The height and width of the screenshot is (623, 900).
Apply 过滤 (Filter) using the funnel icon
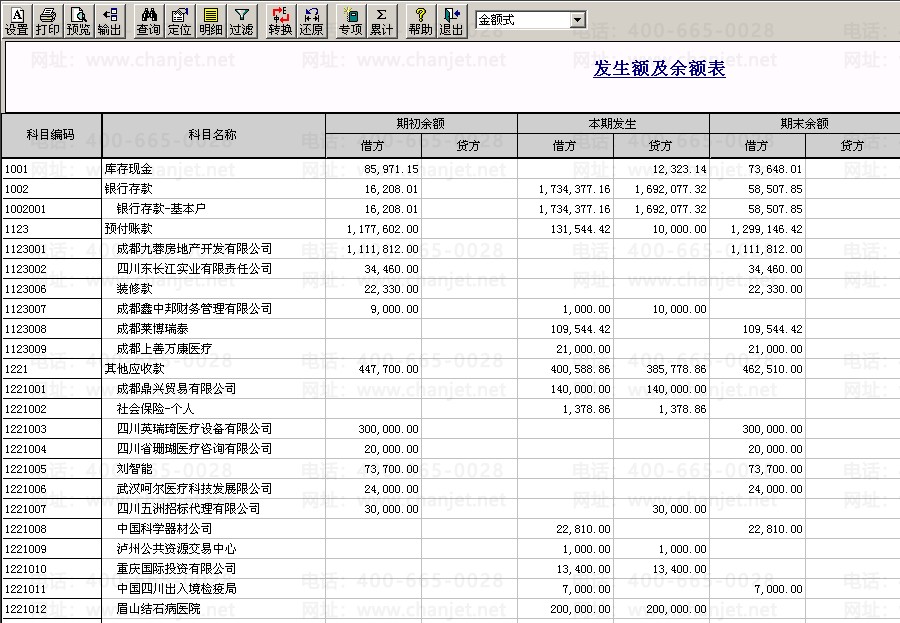(241, 20)
